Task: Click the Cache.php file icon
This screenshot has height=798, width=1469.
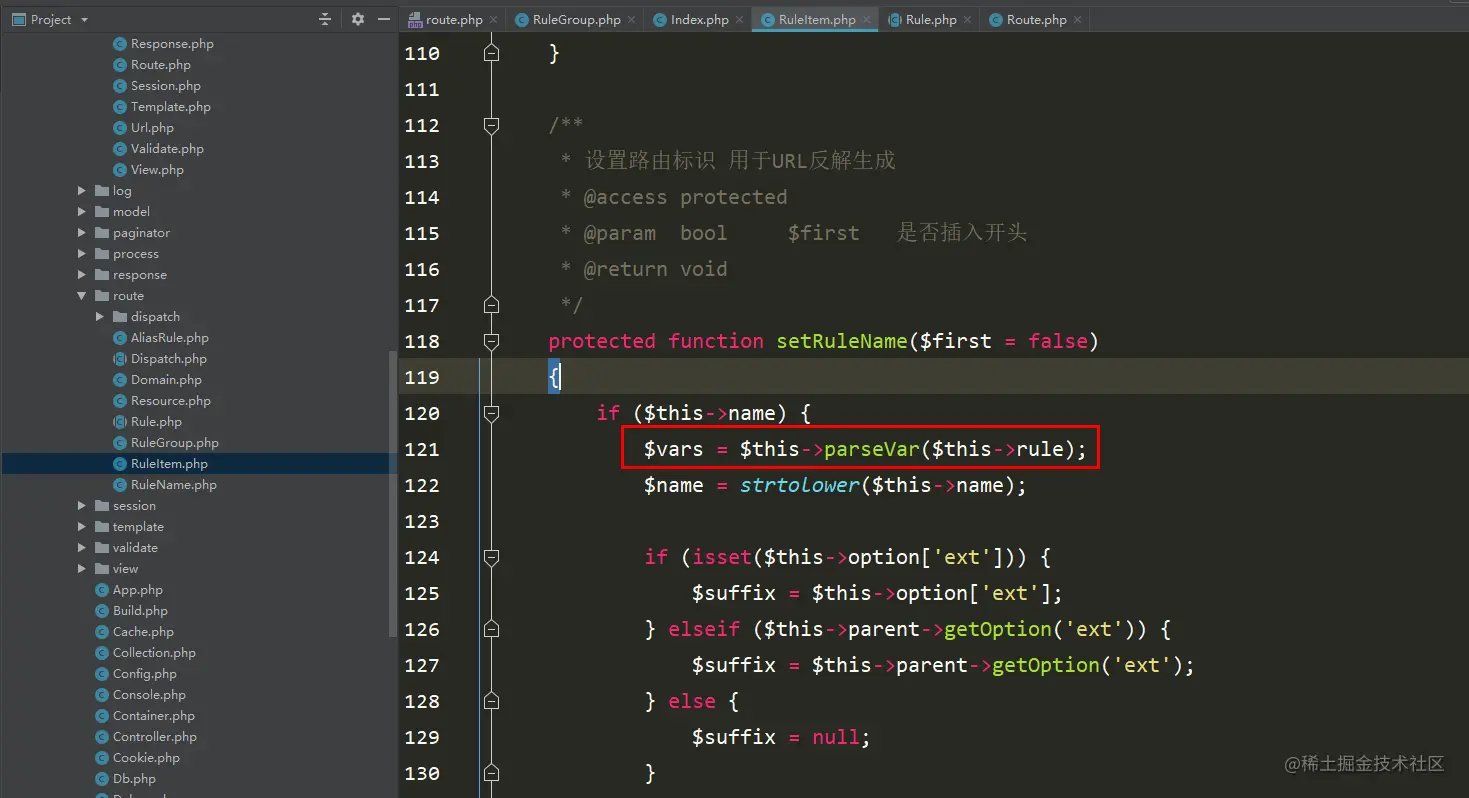Action: tap(103, 631)
